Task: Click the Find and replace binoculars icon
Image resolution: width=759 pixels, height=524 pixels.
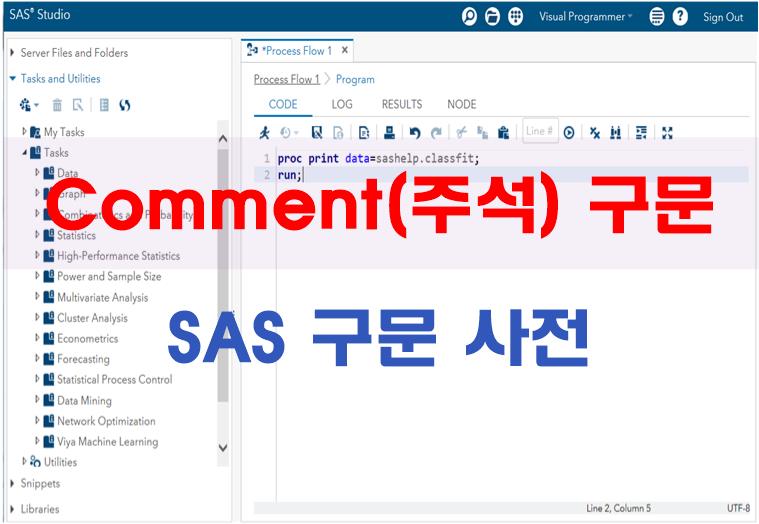Action: click(x=616, y=133)
